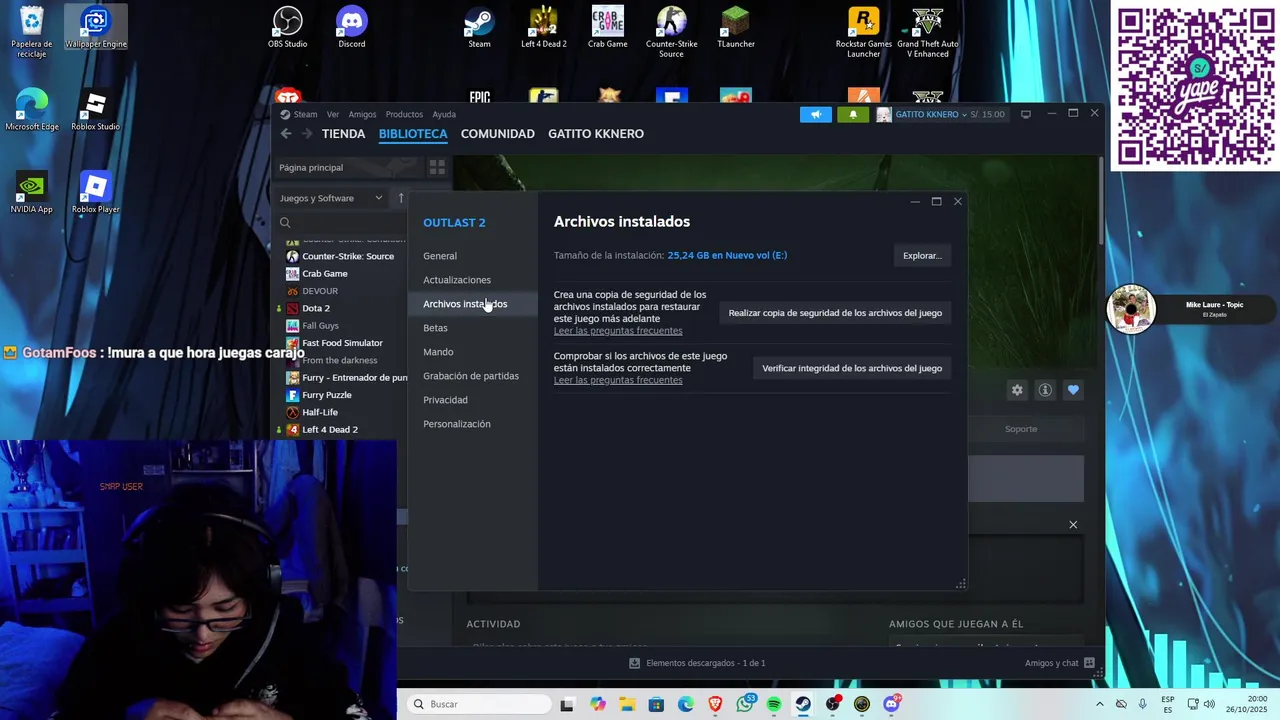
Task: Click the library sort arrow button
Action: click(401, 198)
